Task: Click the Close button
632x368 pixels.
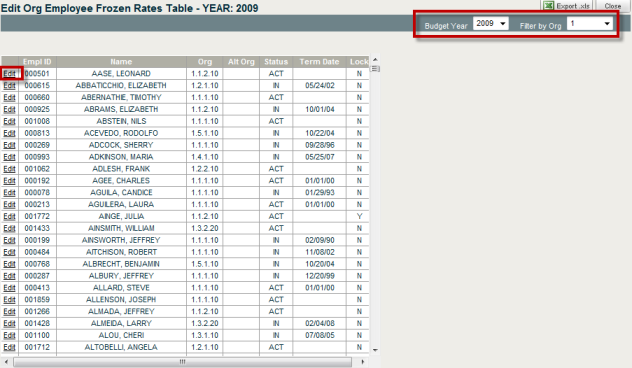Action: [613, 6]
